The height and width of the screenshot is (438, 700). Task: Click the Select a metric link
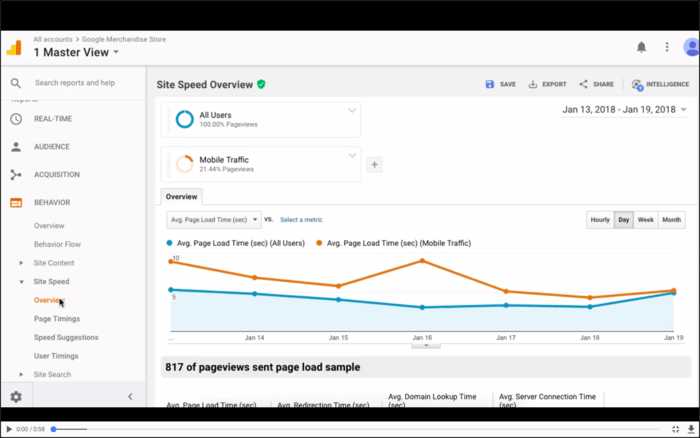click(301, 220)
